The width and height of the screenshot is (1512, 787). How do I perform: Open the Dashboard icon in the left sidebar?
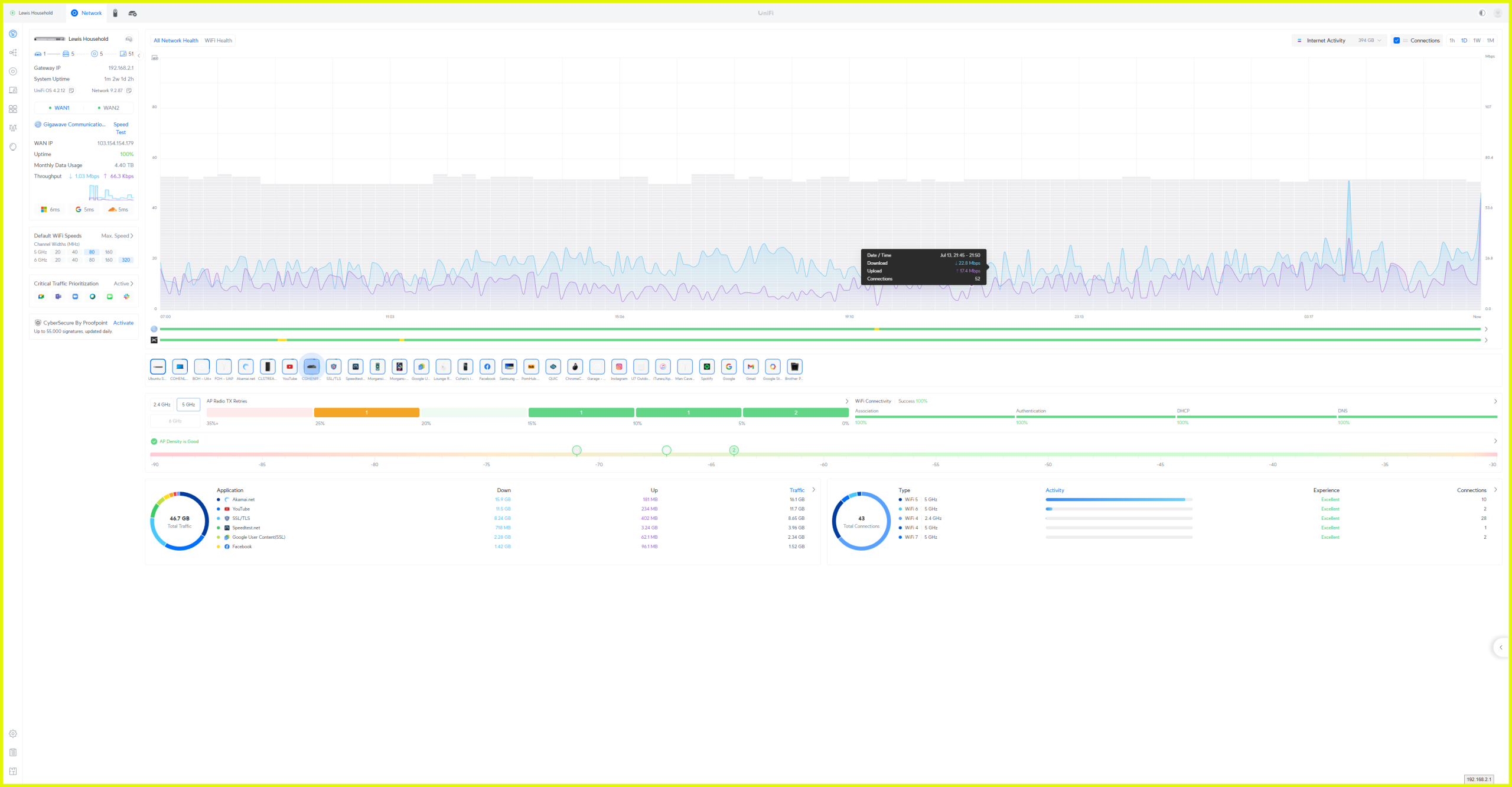point(13,34)
